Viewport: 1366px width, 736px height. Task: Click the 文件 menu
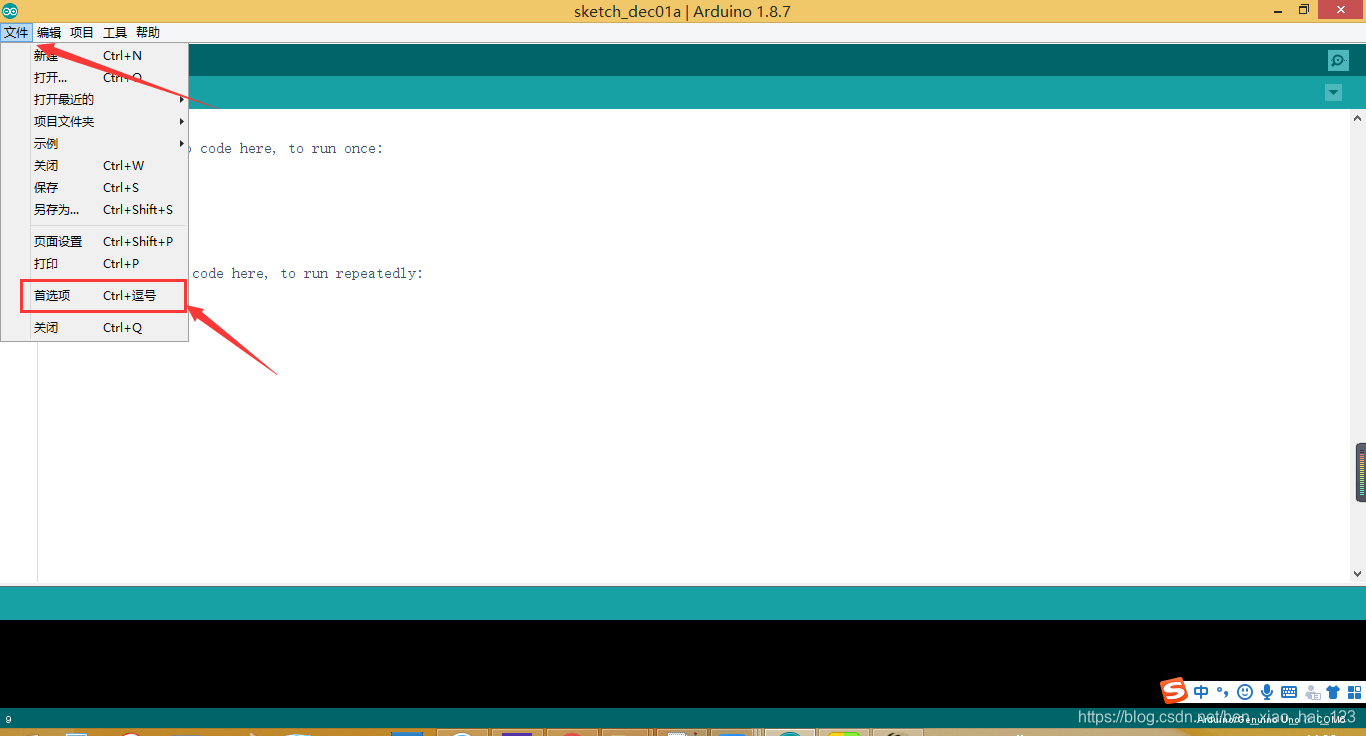(16, 33)
